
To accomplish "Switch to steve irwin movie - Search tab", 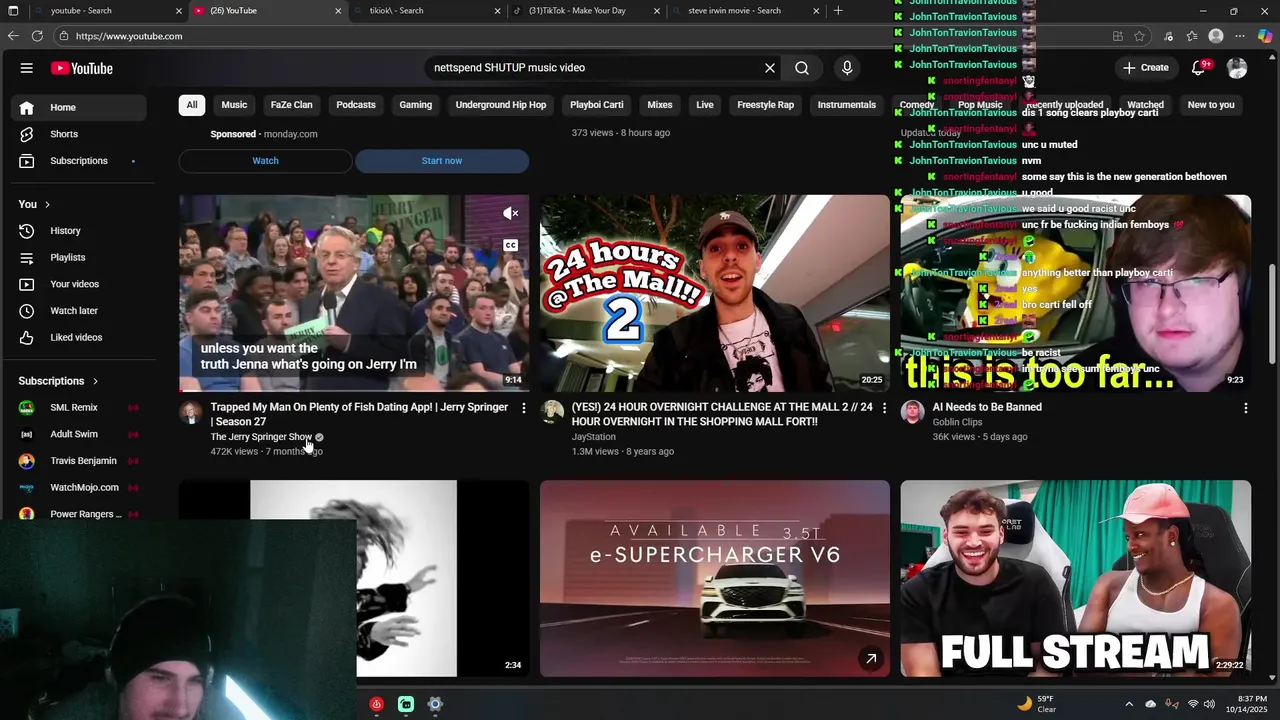I will coord(746,11).
